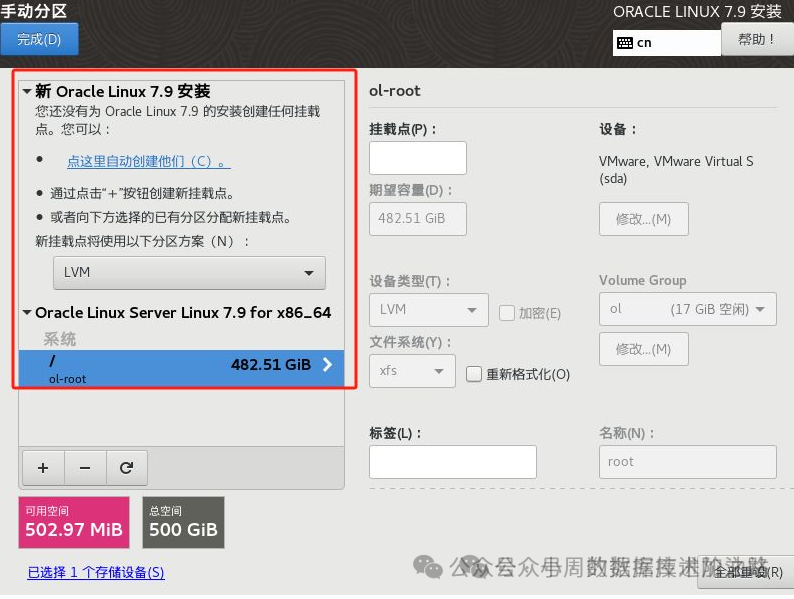The image size is (794, 599).
Task: Click the plus button to add mount point
Action: [44, 468]
